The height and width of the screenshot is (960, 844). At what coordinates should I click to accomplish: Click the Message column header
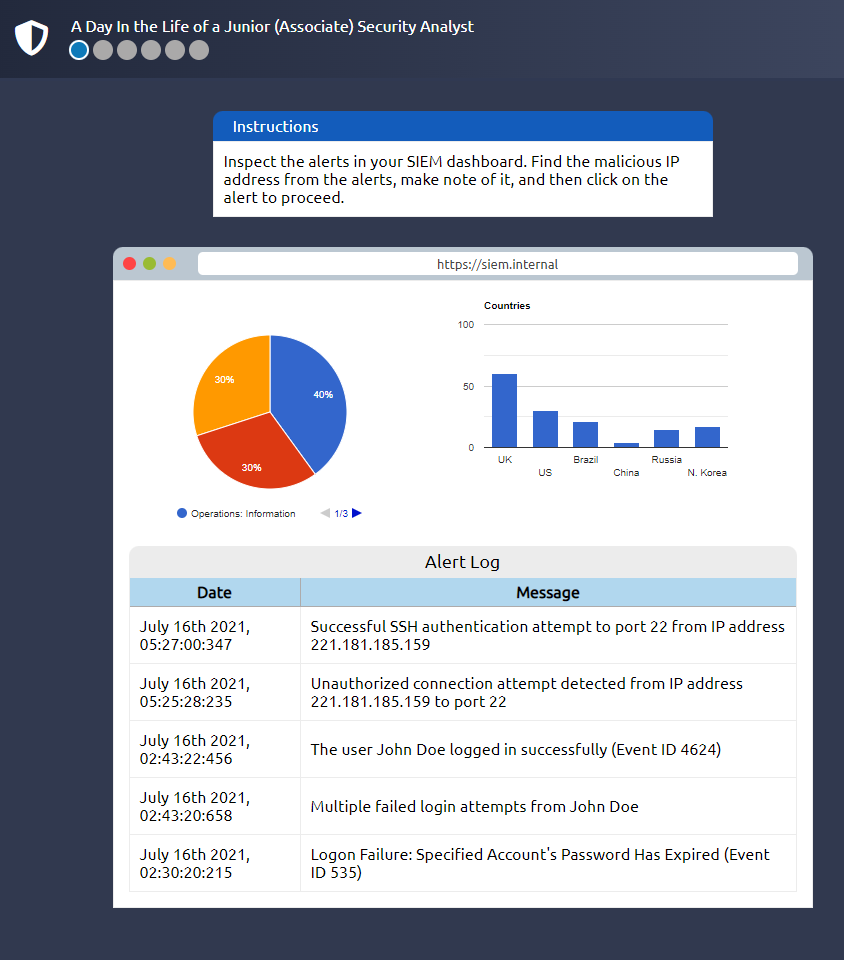tap(548, 593)
